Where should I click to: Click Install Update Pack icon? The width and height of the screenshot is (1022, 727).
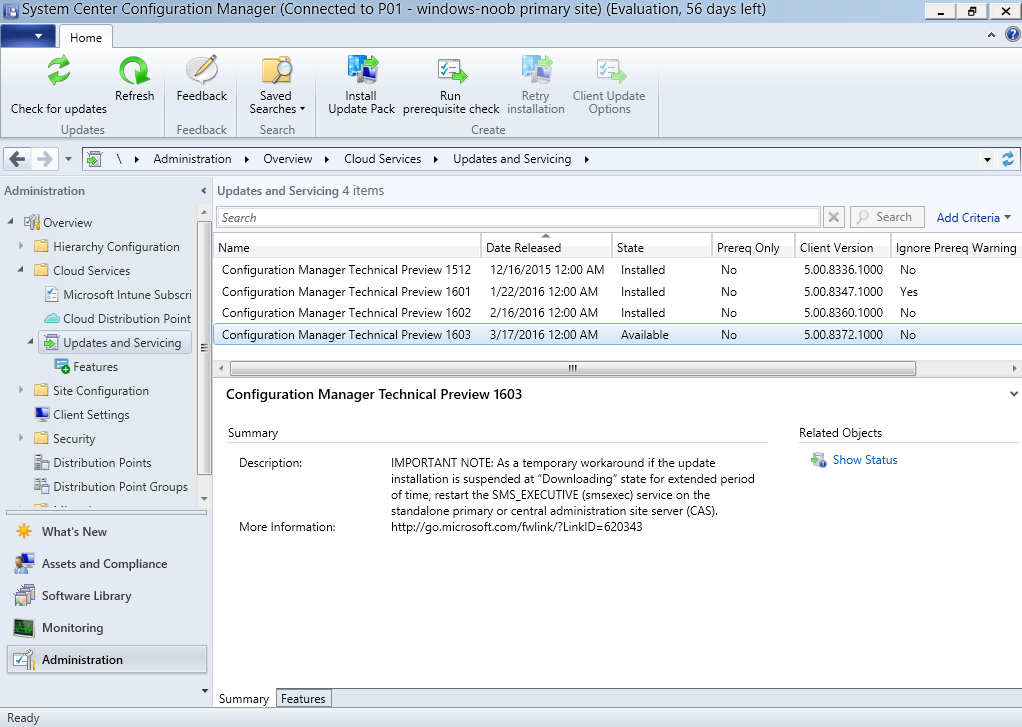click(362, 70)
